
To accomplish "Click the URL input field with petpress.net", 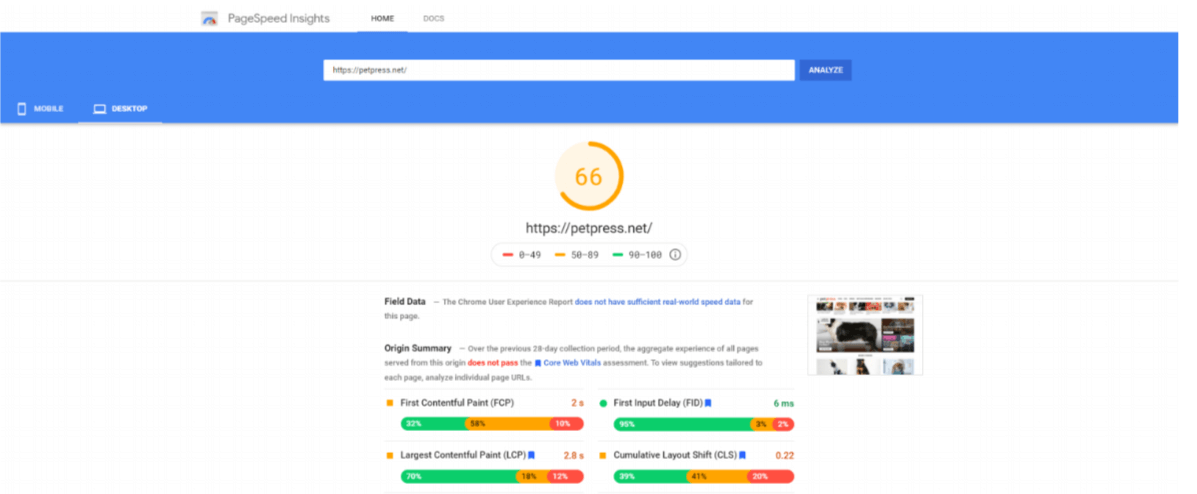I will 559,70.
